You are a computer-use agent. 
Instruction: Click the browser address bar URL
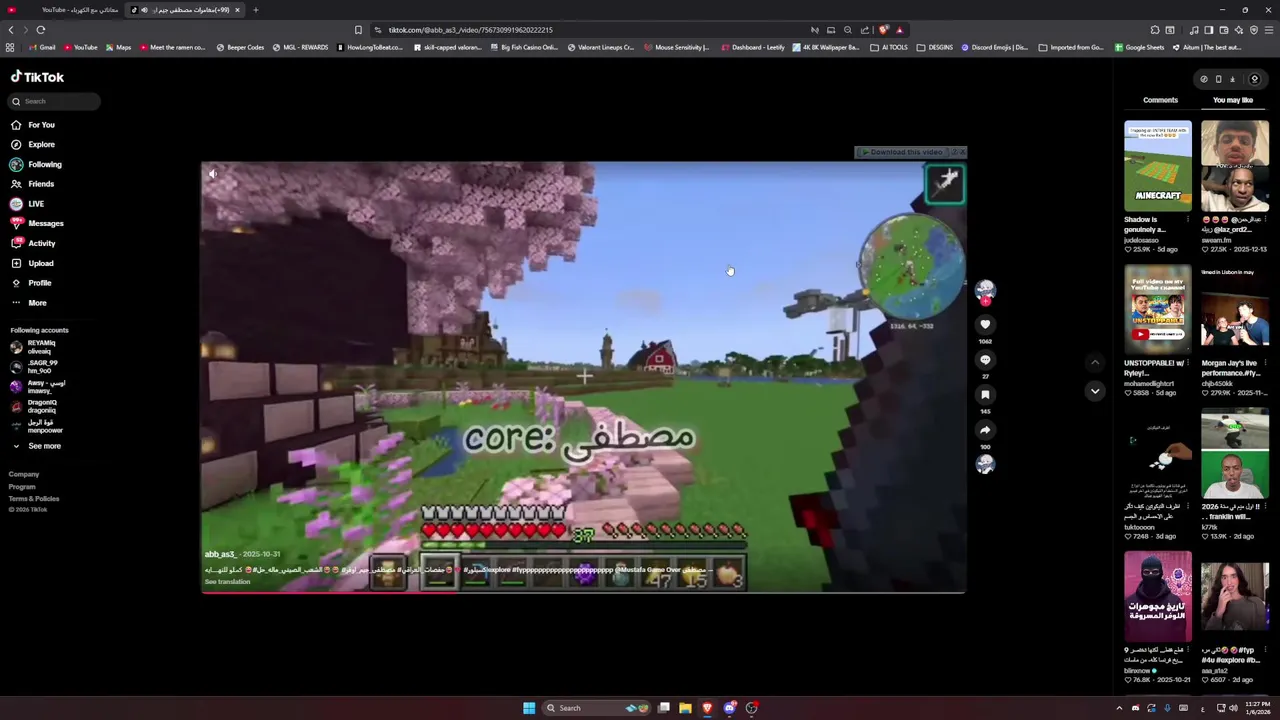point(470,30)
